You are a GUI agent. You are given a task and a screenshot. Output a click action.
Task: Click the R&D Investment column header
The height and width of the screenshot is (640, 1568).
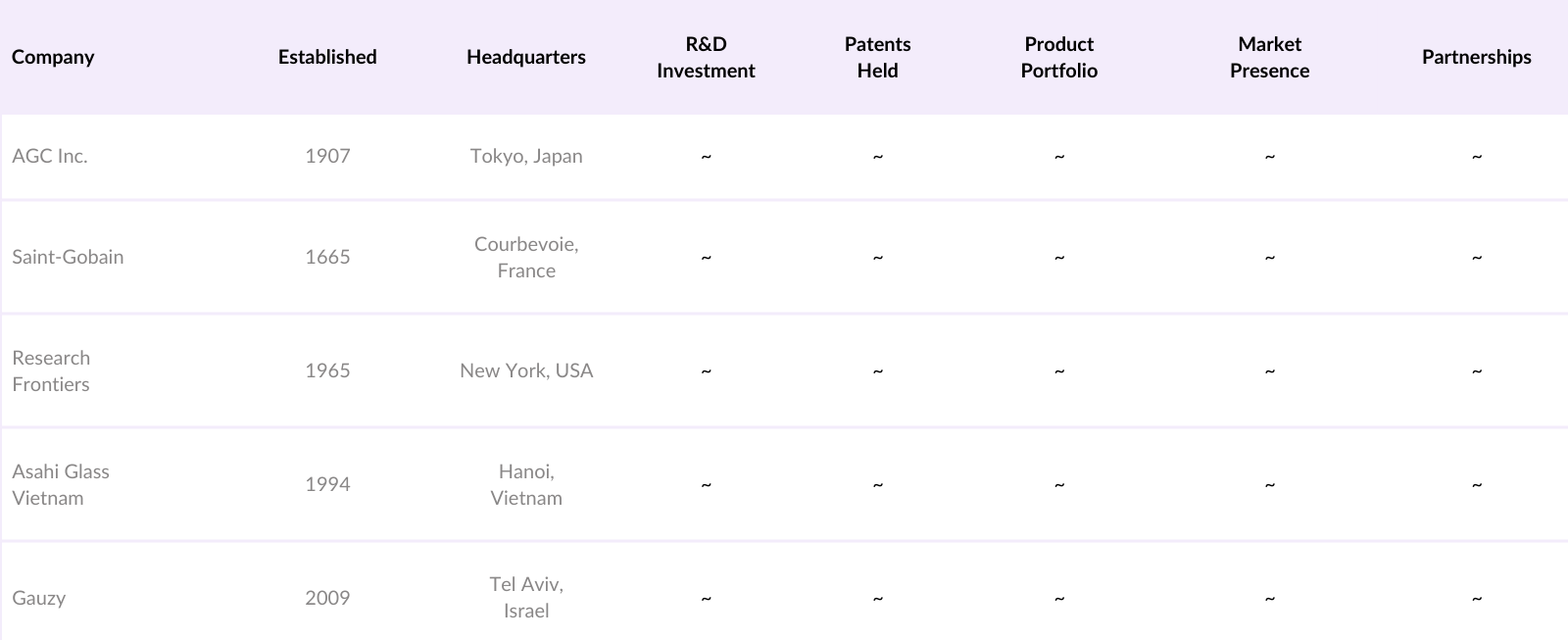coord(706,57)
